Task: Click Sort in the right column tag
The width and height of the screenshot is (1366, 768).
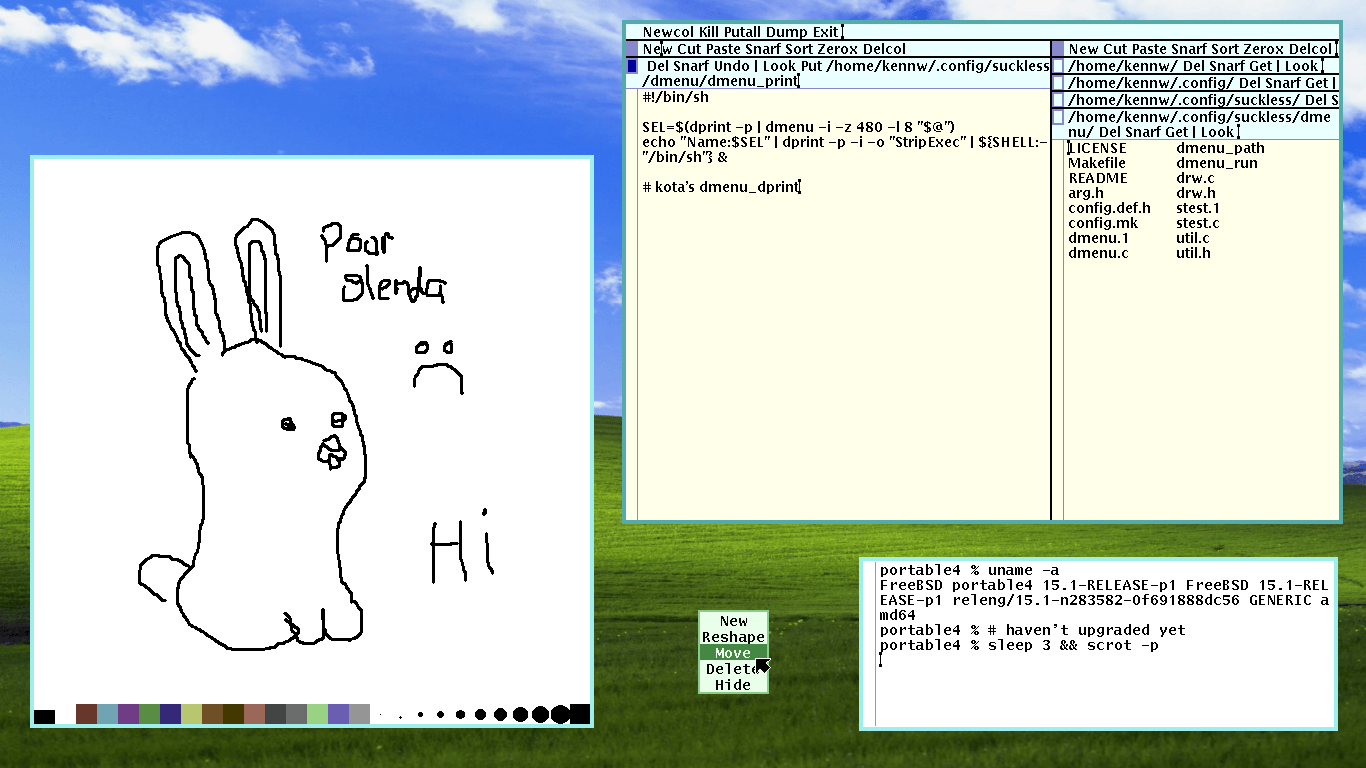Action: pyautogui.click(x=1226, y=49)
